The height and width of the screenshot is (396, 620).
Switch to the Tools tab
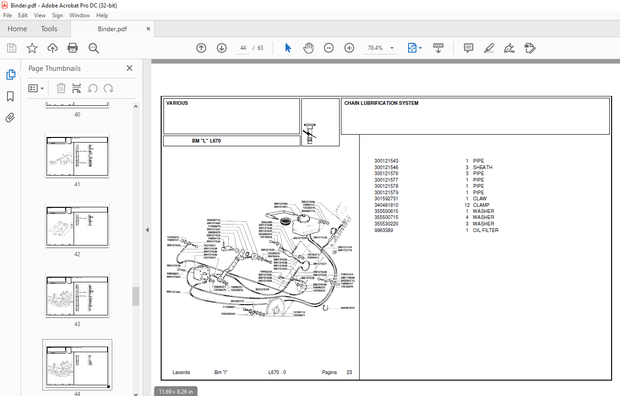[x=49, y=29]
